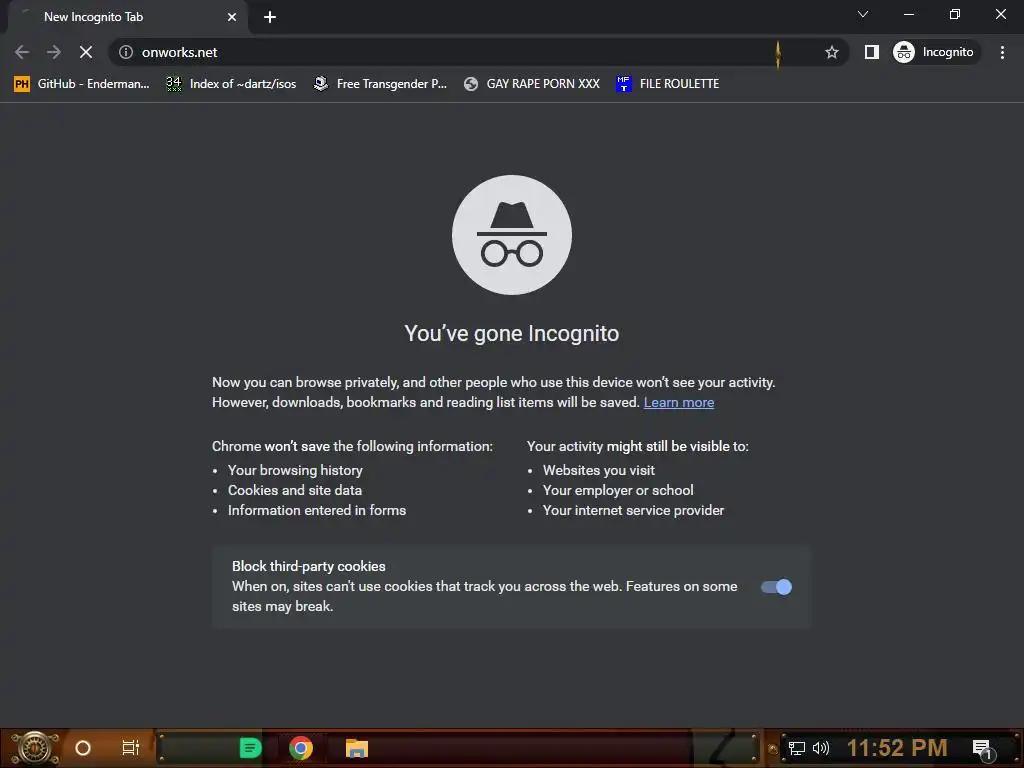View site information for onworks.net
1024x768 pixels.
click(126, 52)
